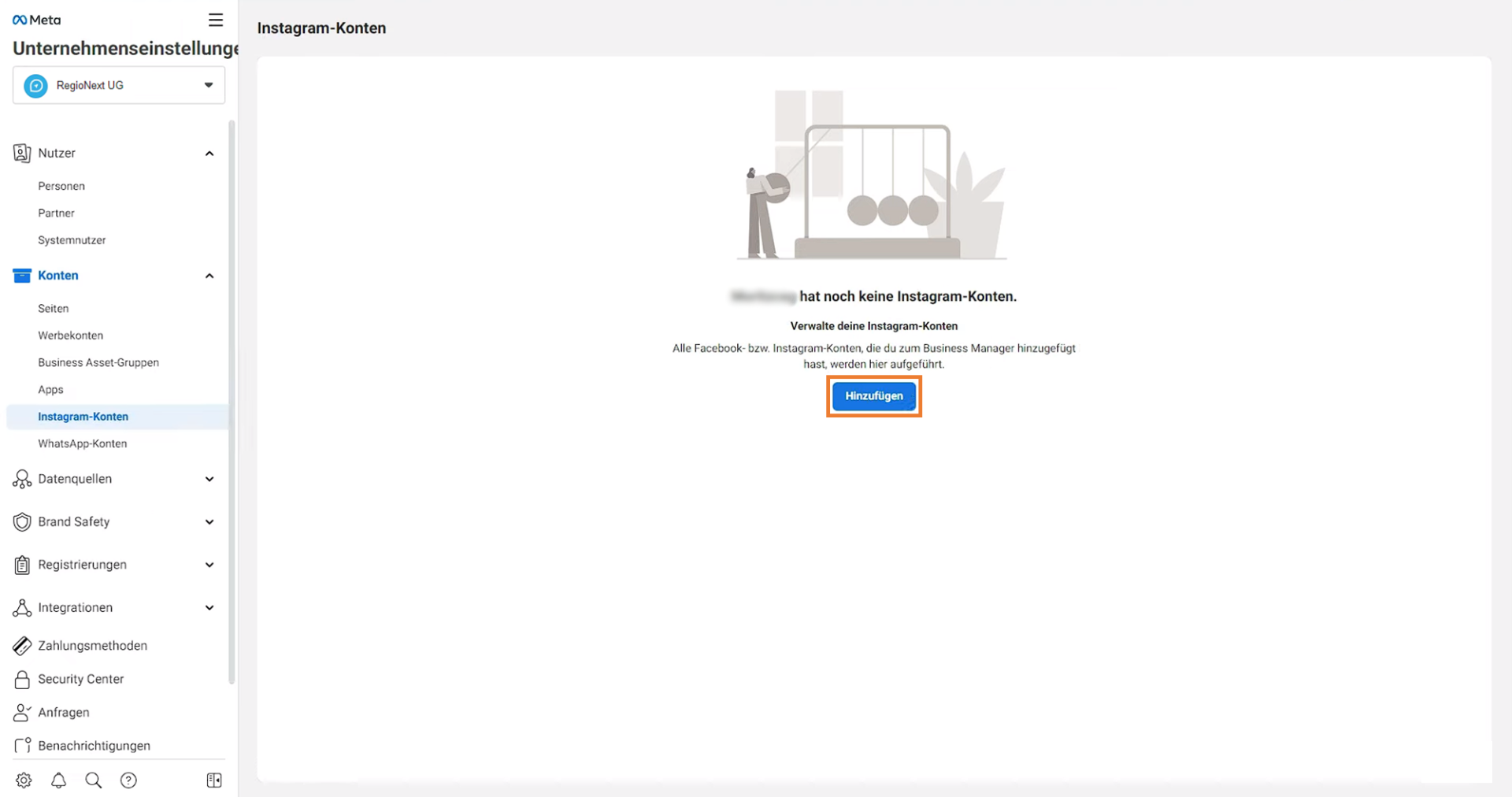Expand the Brand Safety section chevron
This screenshot has height=797, width=1512.
pos(209,522)
